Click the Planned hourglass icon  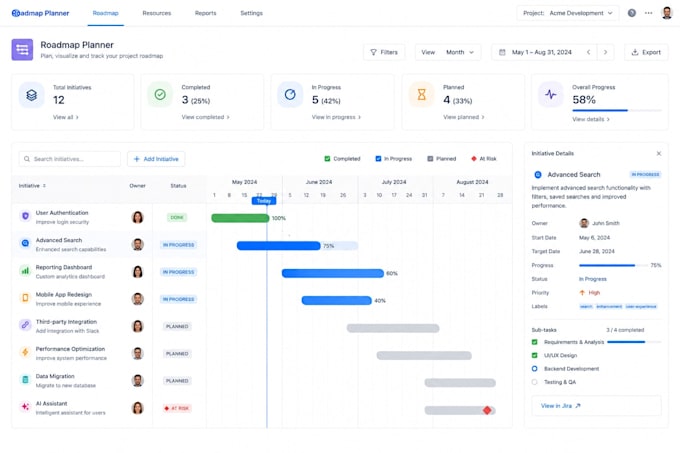tap(422, 95)
